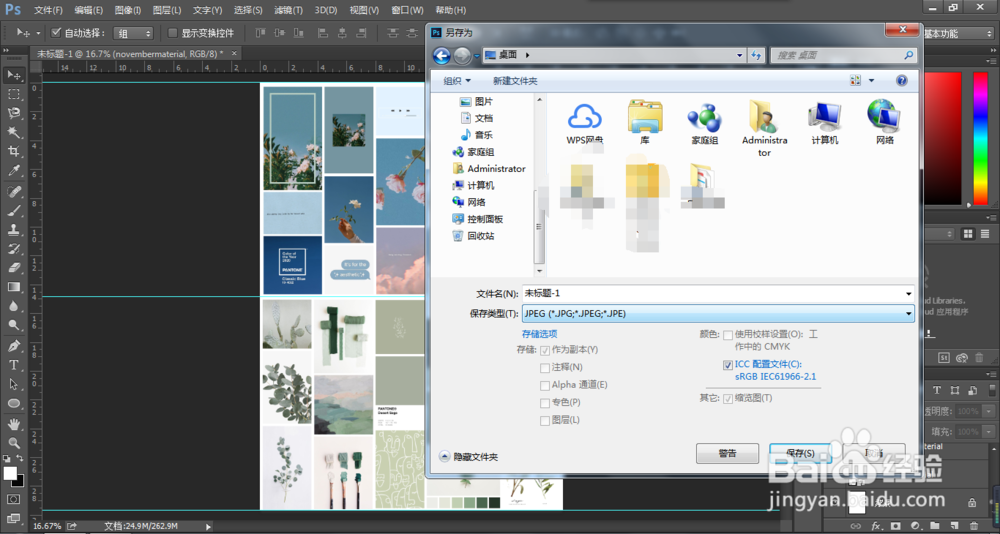Image resolution: width=1000 pixels, height=534 pixels.
Task: Select the Gradient tool
Action: point(13,287)
